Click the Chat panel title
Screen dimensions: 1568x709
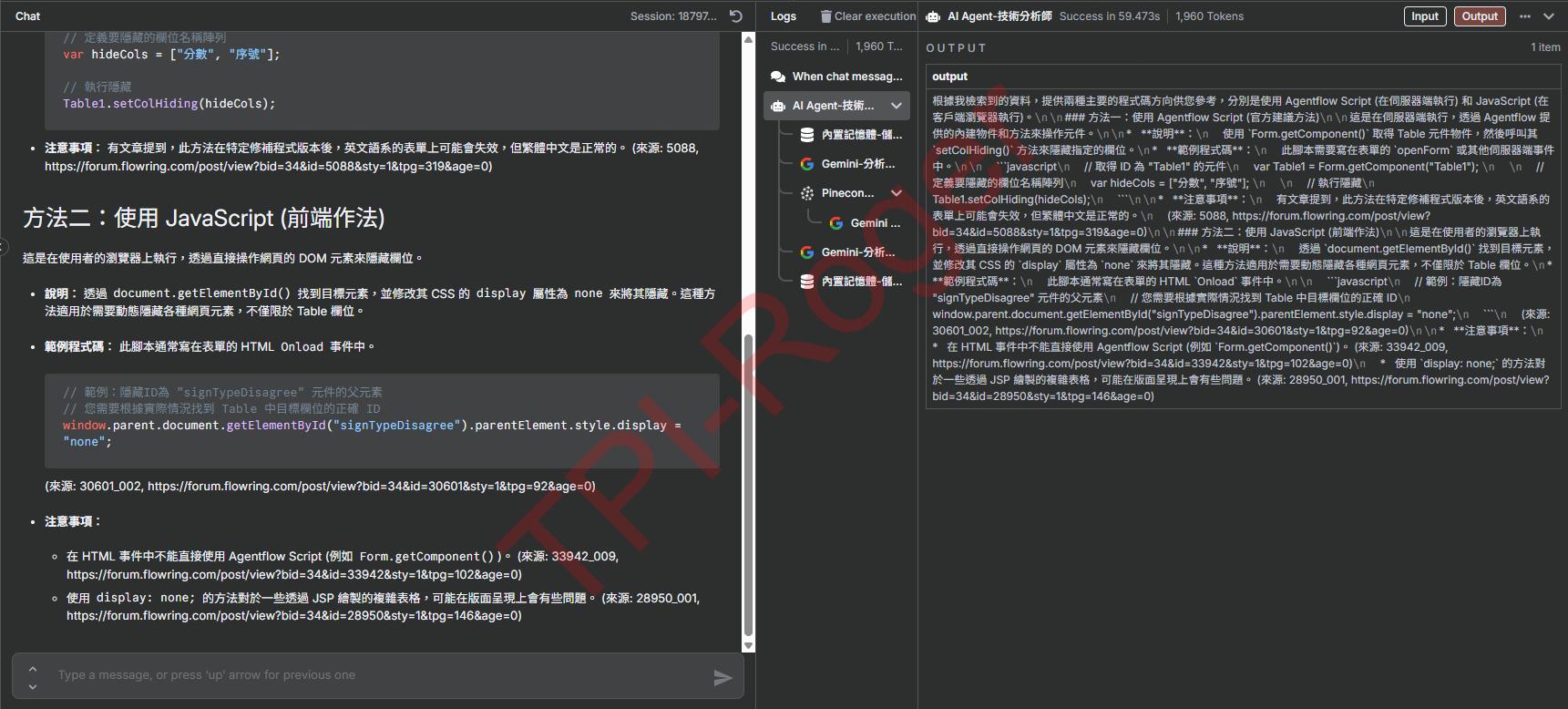pos(28,16)
